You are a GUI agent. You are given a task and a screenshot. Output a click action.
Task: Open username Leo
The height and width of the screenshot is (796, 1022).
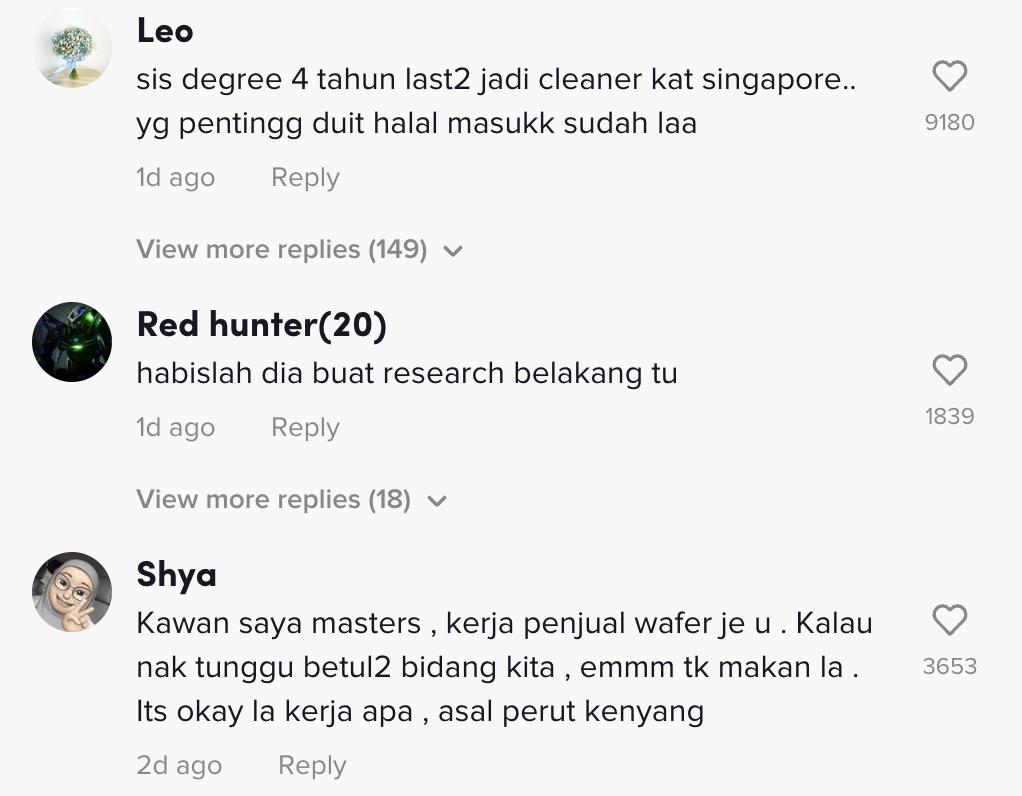click(165, 31)
